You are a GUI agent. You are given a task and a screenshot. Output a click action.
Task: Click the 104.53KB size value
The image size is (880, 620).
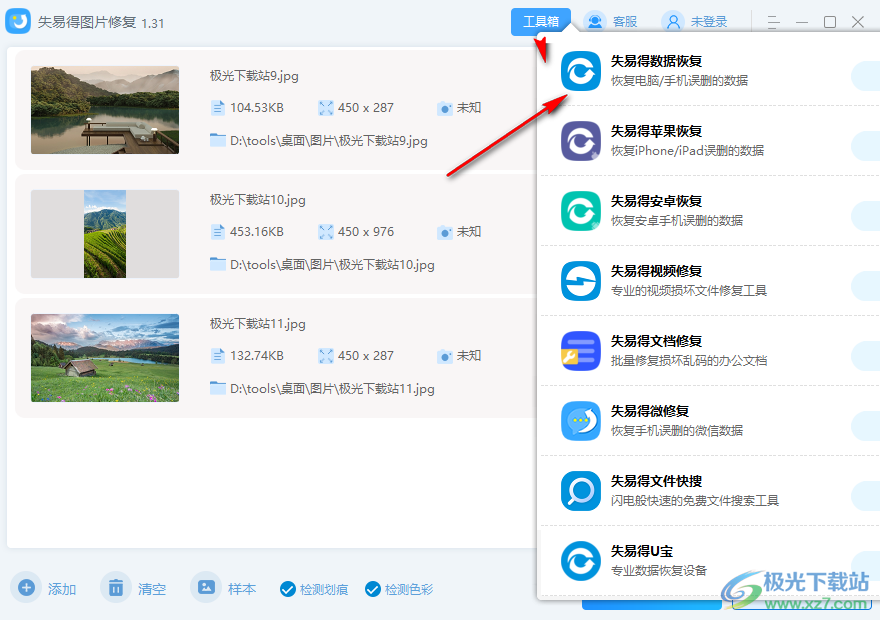click(x=256, y=108)
